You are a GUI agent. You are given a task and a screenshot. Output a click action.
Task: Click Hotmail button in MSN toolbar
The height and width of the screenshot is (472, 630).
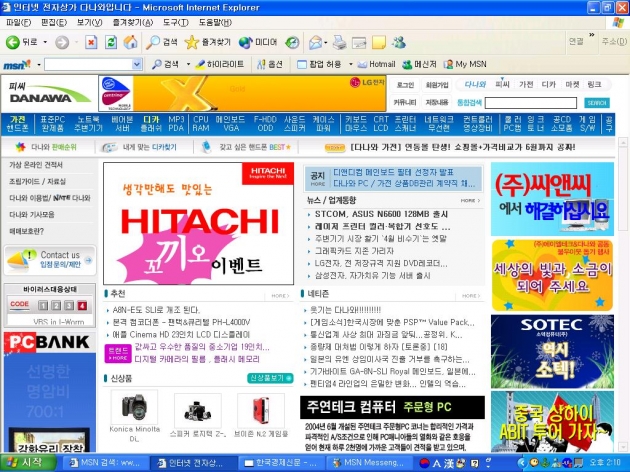pyautogui.click(x=376, y=64)
